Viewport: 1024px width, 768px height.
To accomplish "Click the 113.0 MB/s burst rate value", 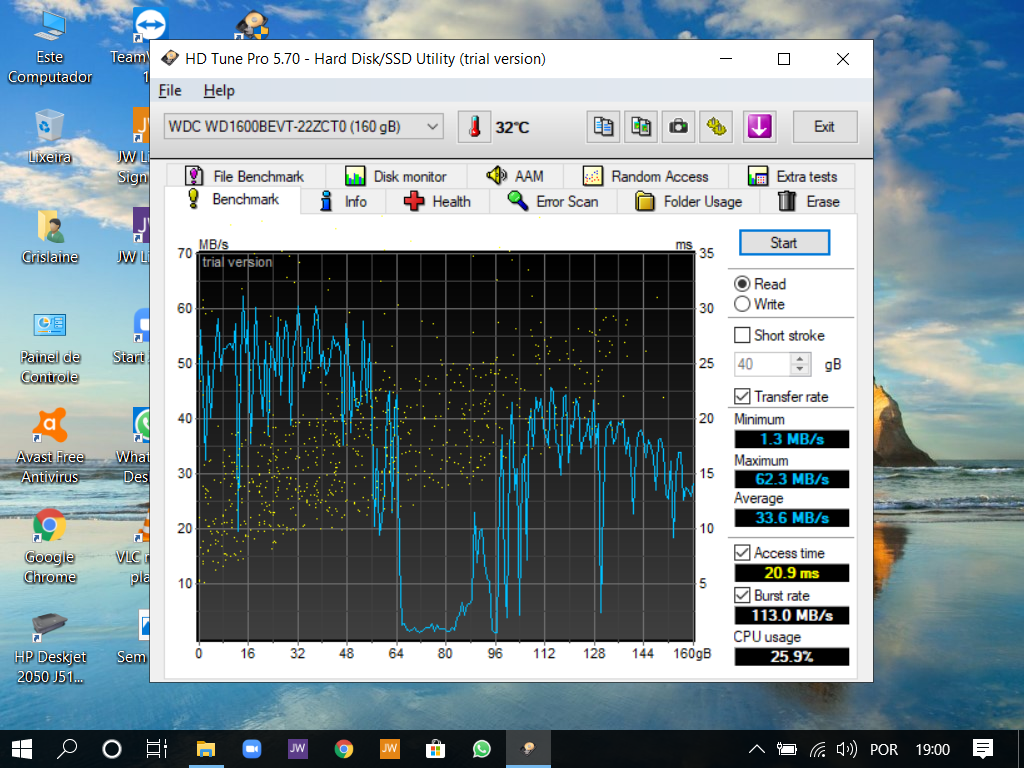I will tap(792, 616).
